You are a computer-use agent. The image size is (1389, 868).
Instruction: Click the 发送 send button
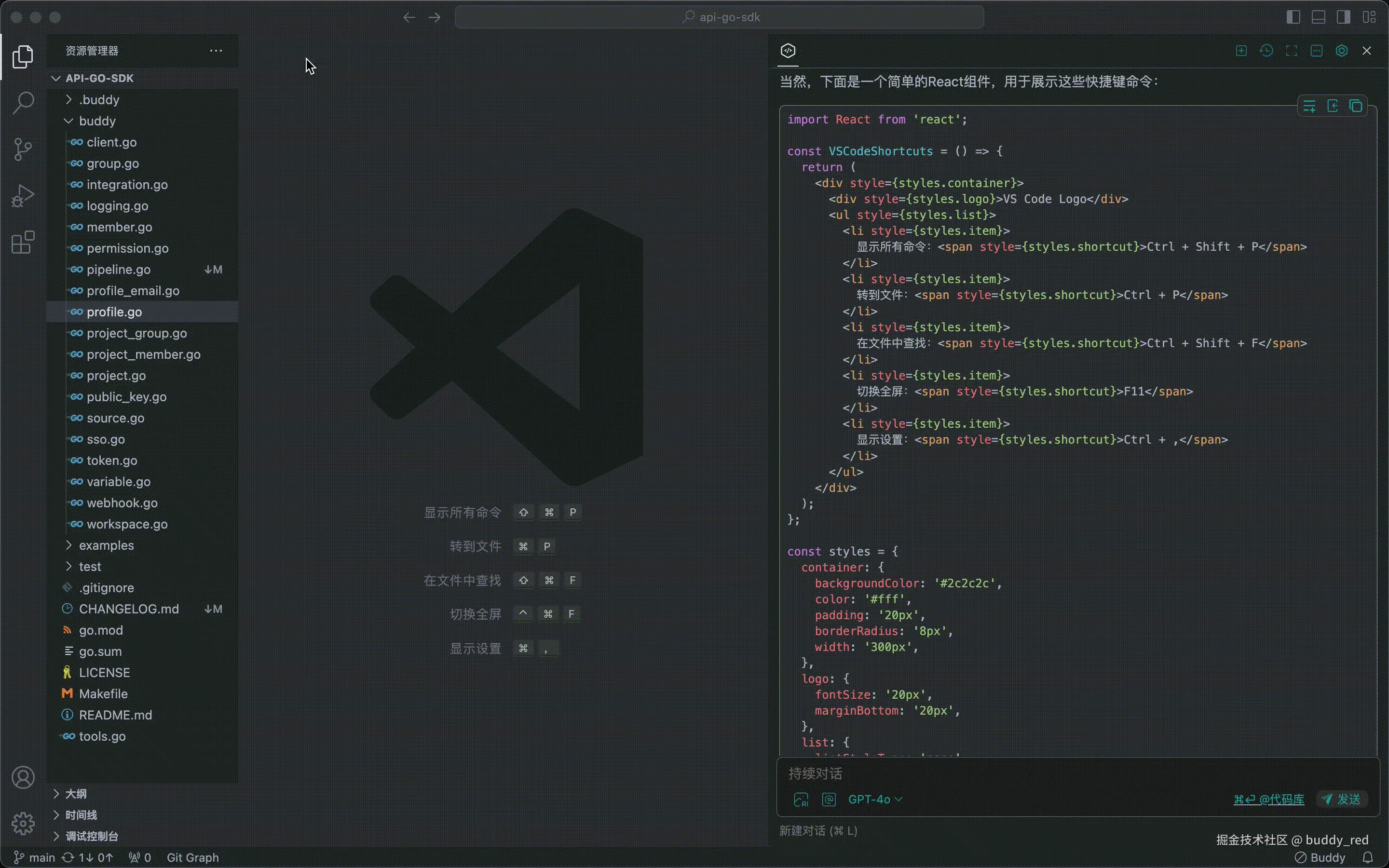(1342, 800)
